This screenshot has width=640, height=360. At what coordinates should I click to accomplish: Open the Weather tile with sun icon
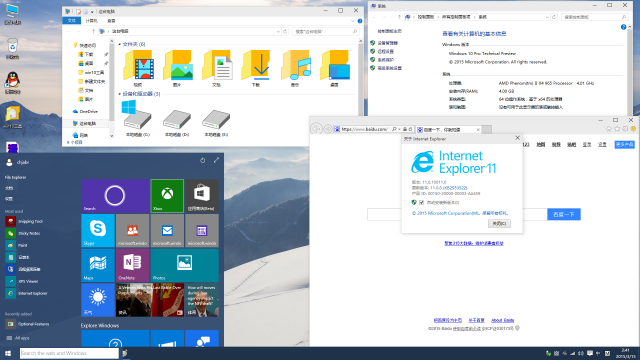click(x=98, y=300)
